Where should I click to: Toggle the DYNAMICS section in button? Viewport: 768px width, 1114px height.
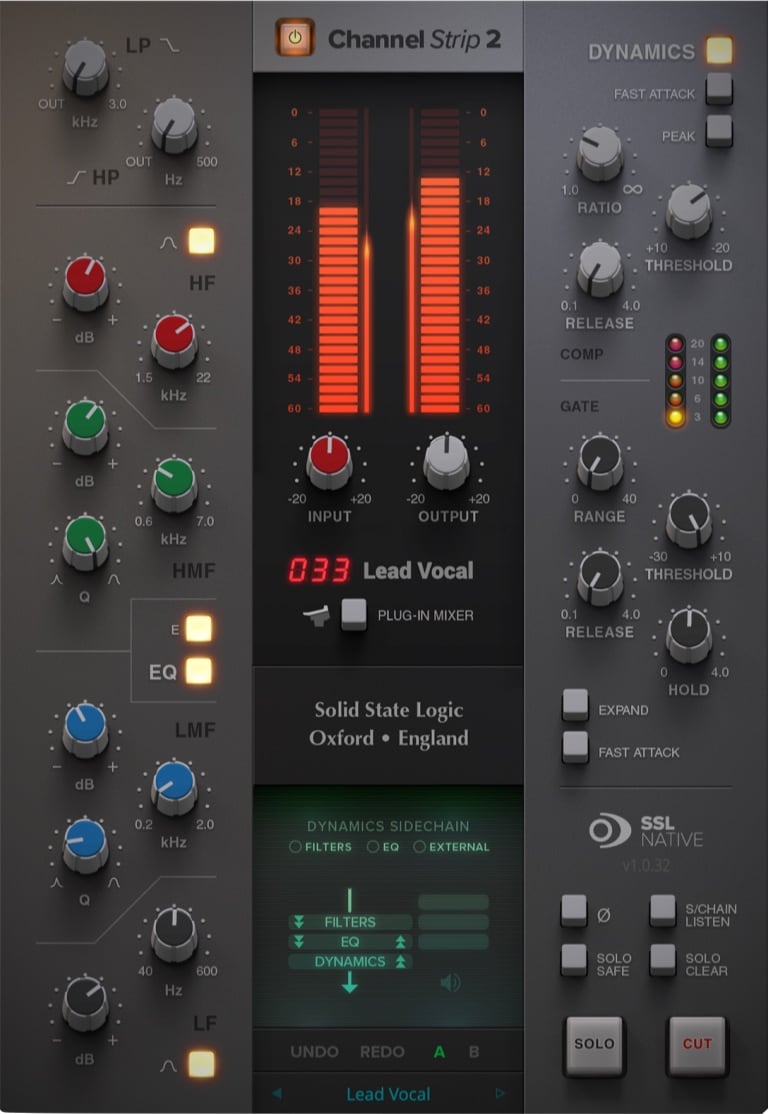(x=719, y=50)
